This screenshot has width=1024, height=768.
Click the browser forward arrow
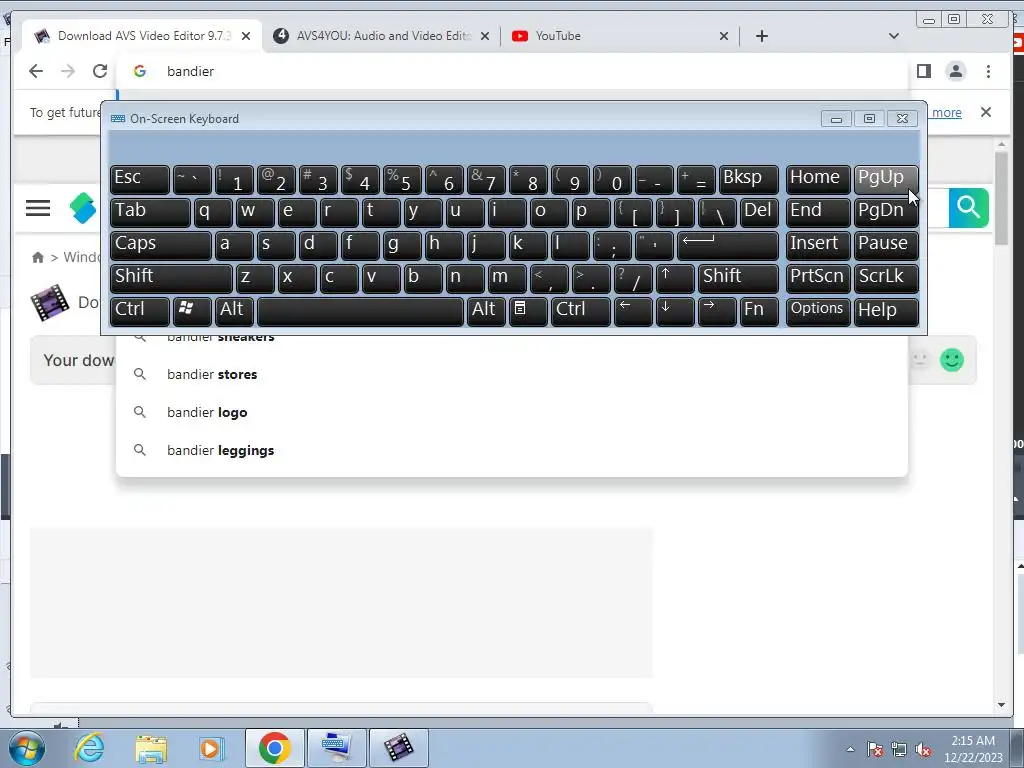(x=68, y=71)
